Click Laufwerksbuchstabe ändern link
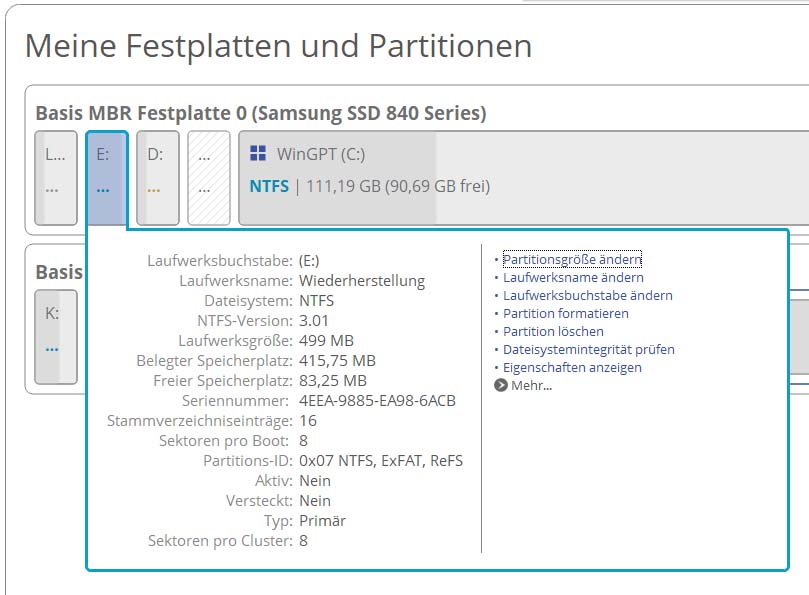Image resolution: width=809 pixels, height=595 pixels. (587, 296)
